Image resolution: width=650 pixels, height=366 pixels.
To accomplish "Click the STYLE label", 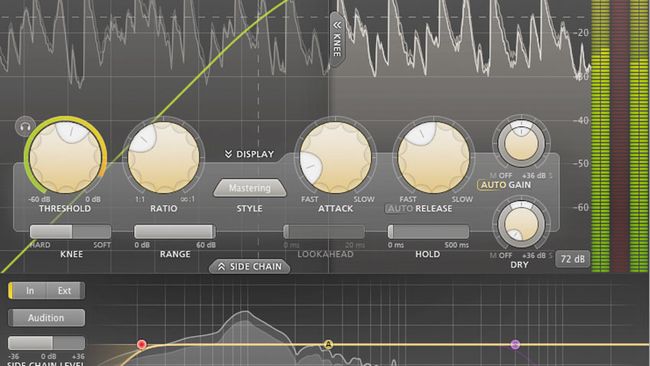I will tap(250, 208).
